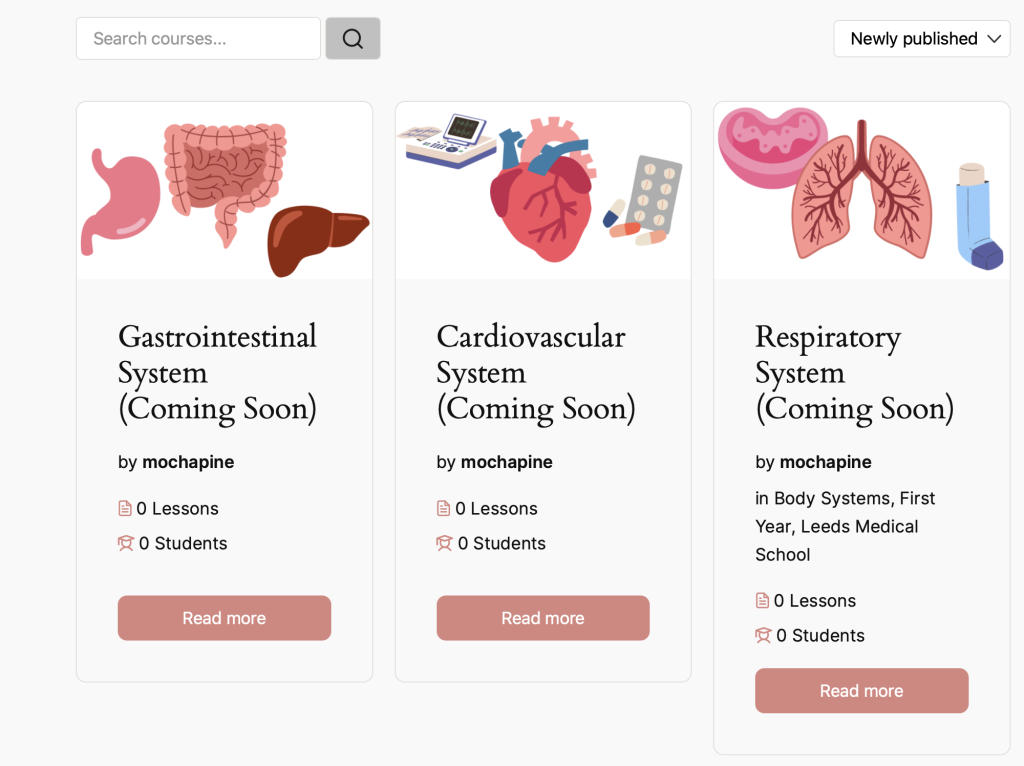Click the students icon on Gastrointestinal card
The width and height of the screenshot is (1024, 766).
coord(126,543)
